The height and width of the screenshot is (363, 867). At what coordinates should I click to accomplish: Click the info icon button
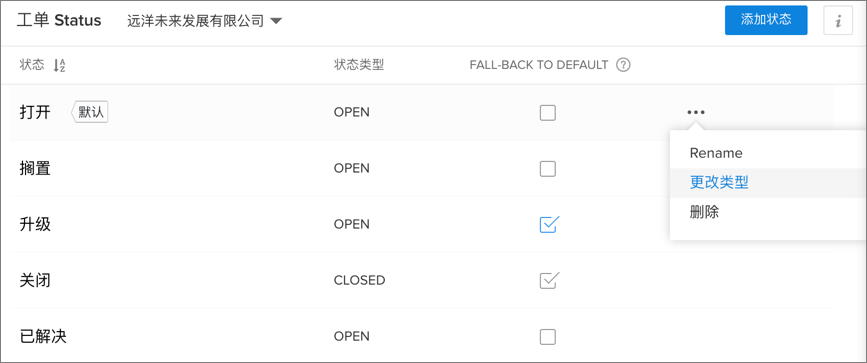point(838,21)
